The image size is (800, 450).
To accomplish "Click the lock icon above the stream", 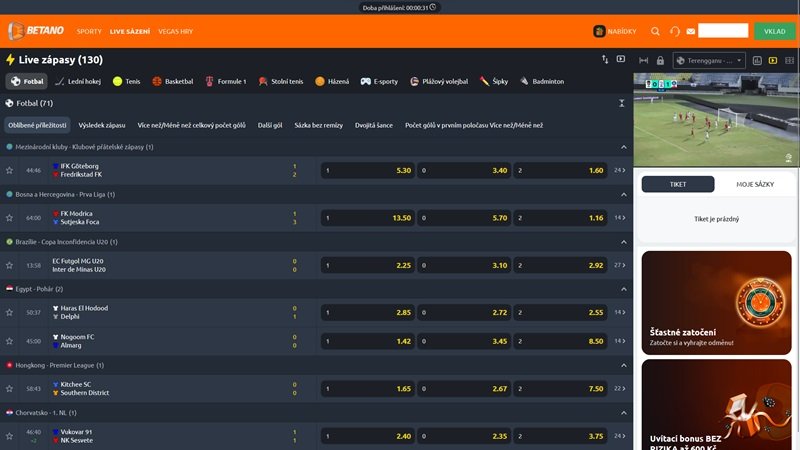I will pyautogui.click(x=660, y=61).
